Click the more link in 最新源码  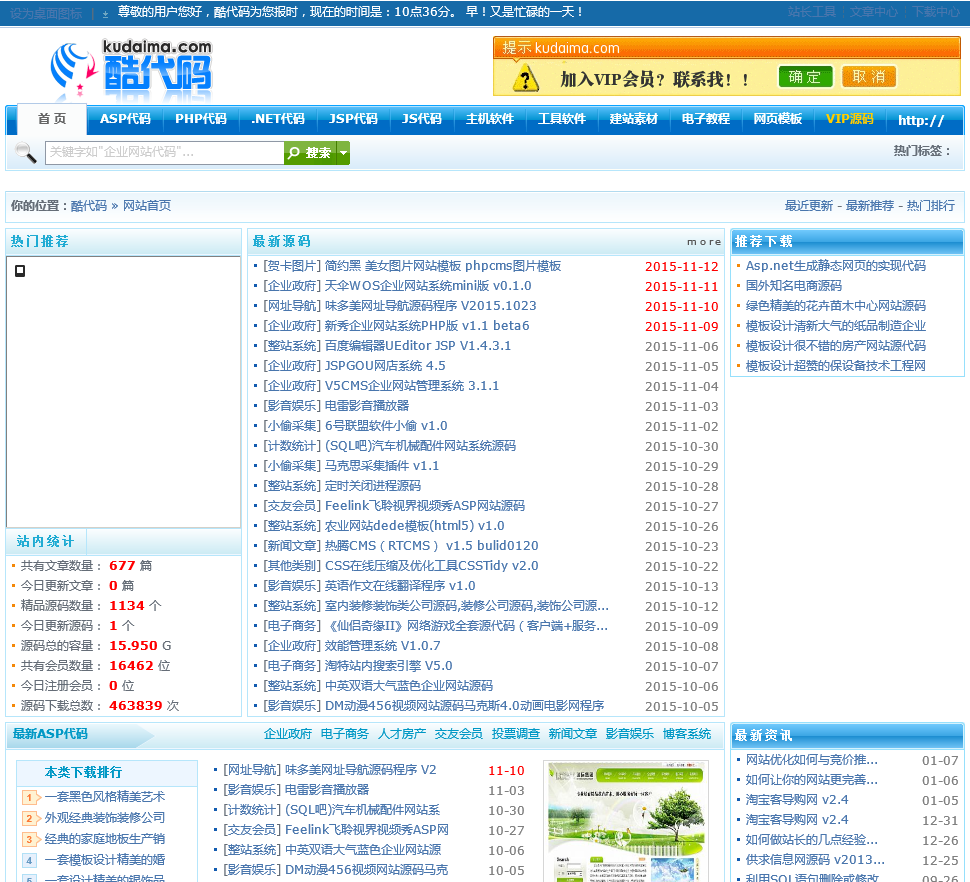tap(704, 242)
